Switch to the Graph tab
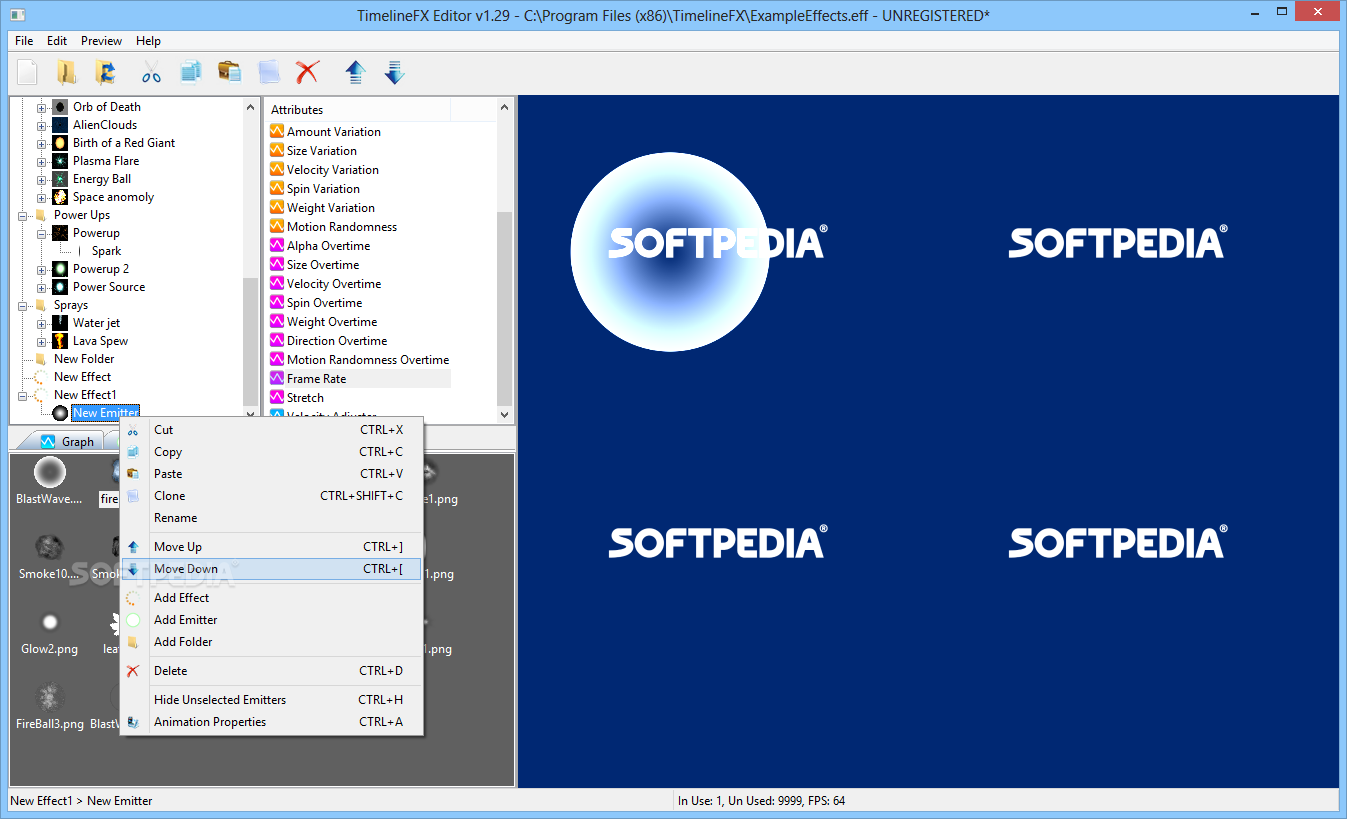Screen dimensions: 1347x819 coord(67,441)
